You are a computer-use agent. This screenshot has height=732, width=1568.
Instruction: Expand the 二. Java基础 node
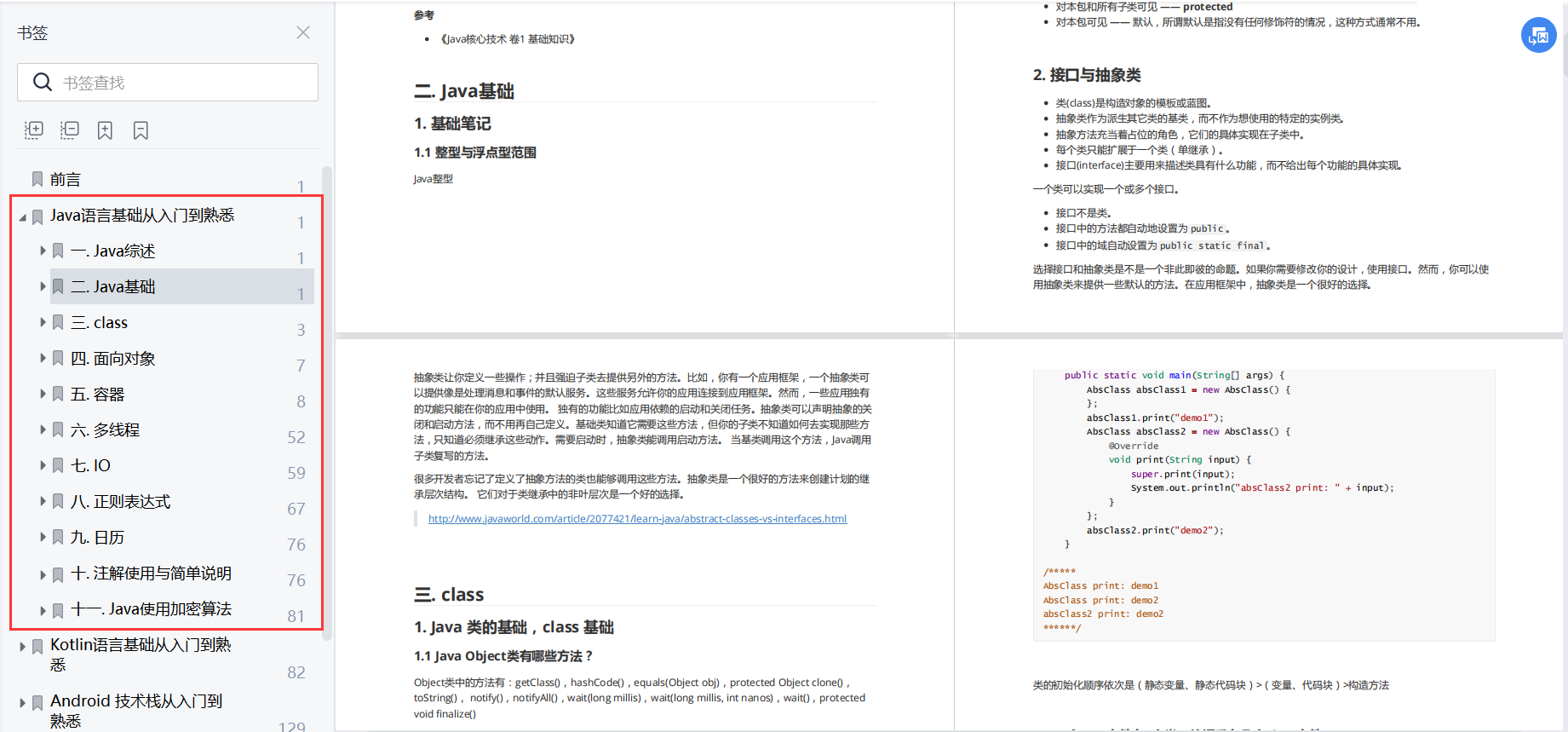click(x=43, y=287)
